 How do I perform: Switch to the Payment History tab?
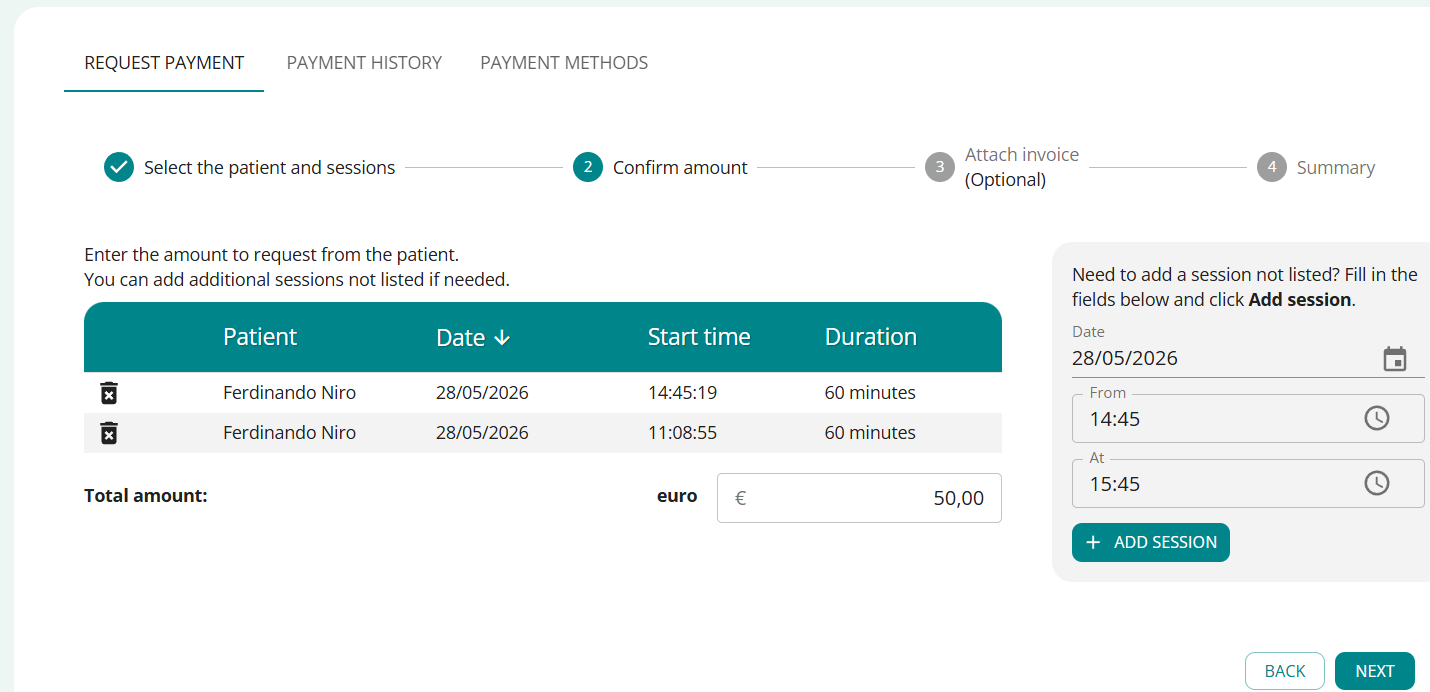[364, 63]
